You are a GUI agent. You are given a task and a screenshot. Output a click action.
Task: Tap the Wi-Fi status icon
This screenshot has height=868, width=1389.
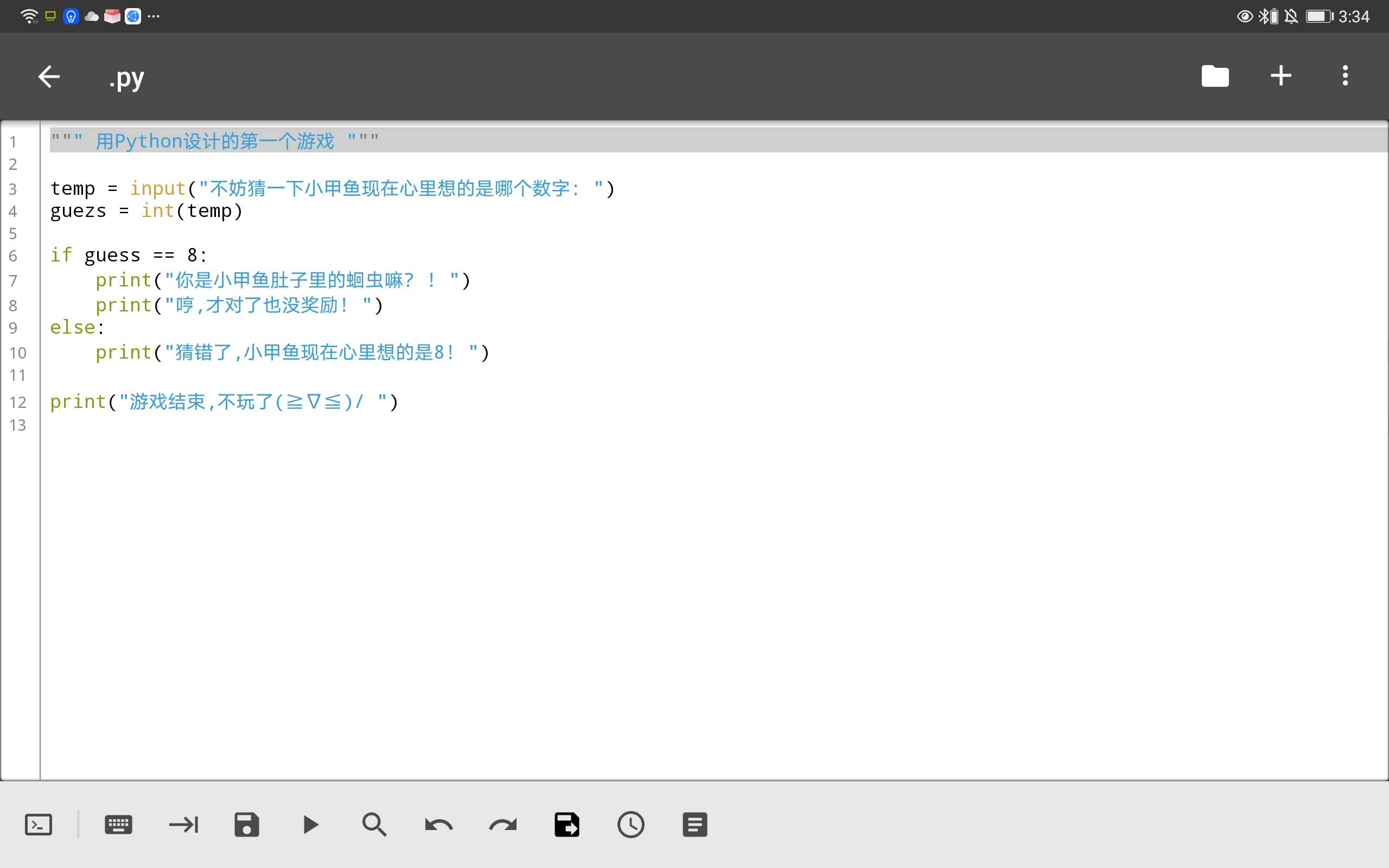29,16
